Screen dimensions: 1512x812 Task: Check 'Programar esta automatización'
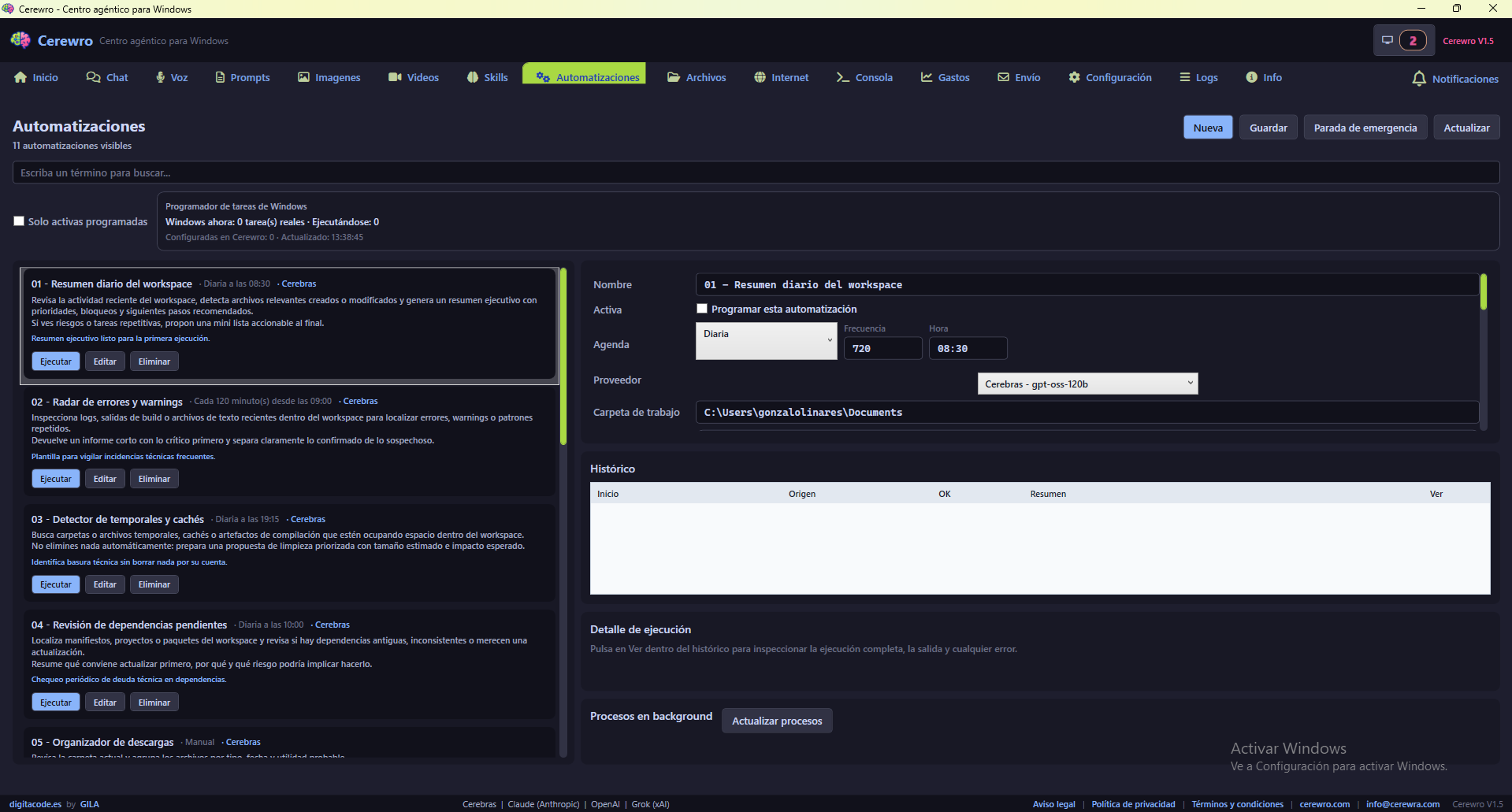click(702, 309)
